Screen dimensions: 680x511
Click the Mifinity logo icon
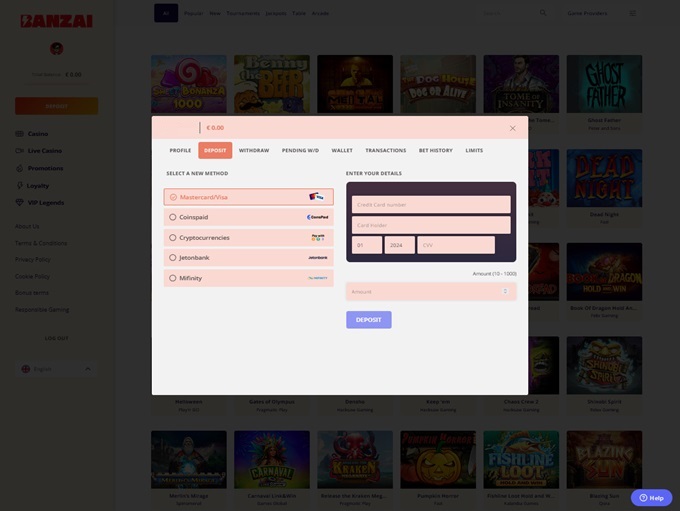click(317, 278)
